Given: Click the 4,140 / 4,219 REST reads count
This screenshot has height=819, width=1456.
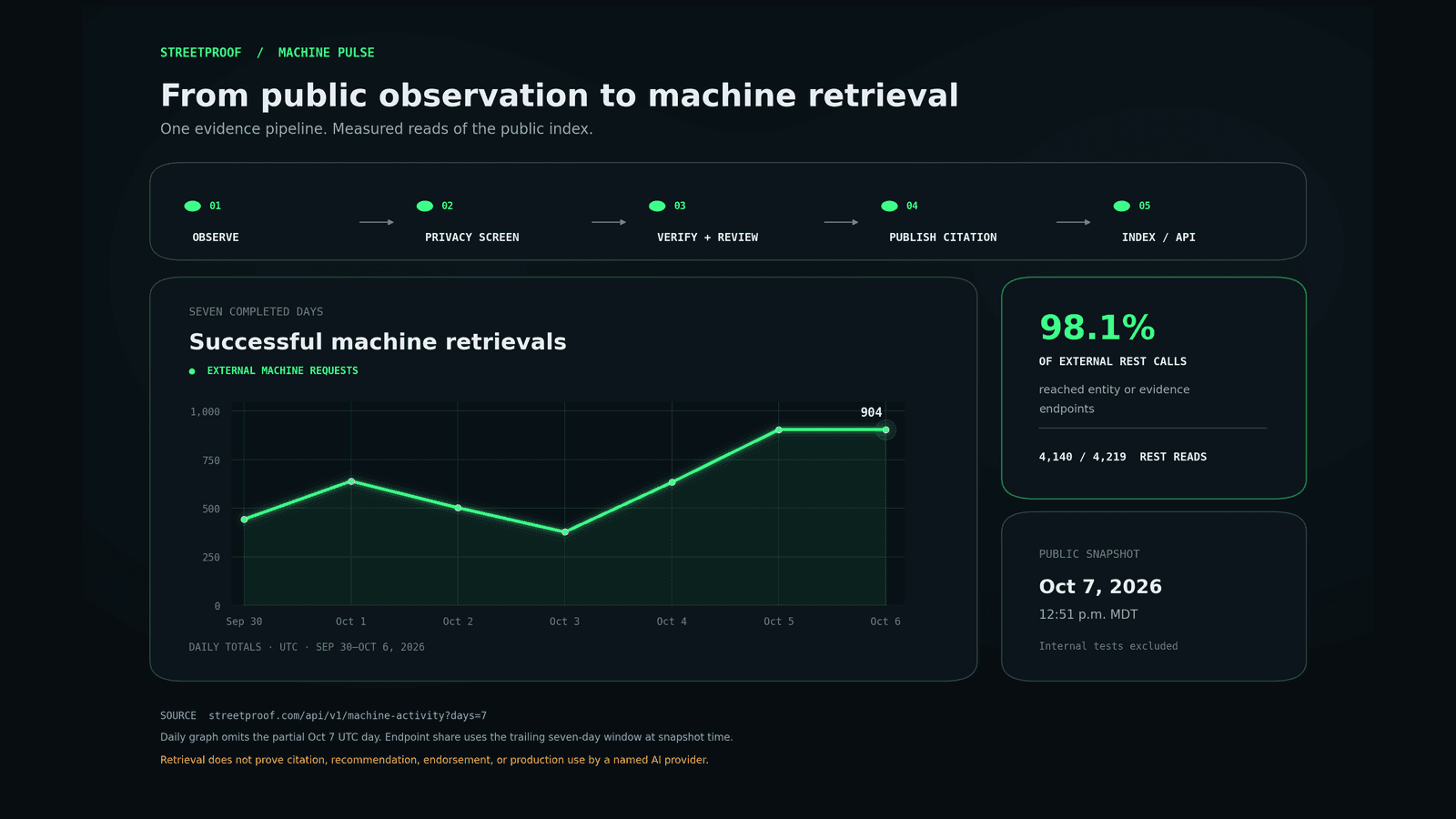Looking at the screenshot, I should pyautogui.click(x=1123, y=457).
